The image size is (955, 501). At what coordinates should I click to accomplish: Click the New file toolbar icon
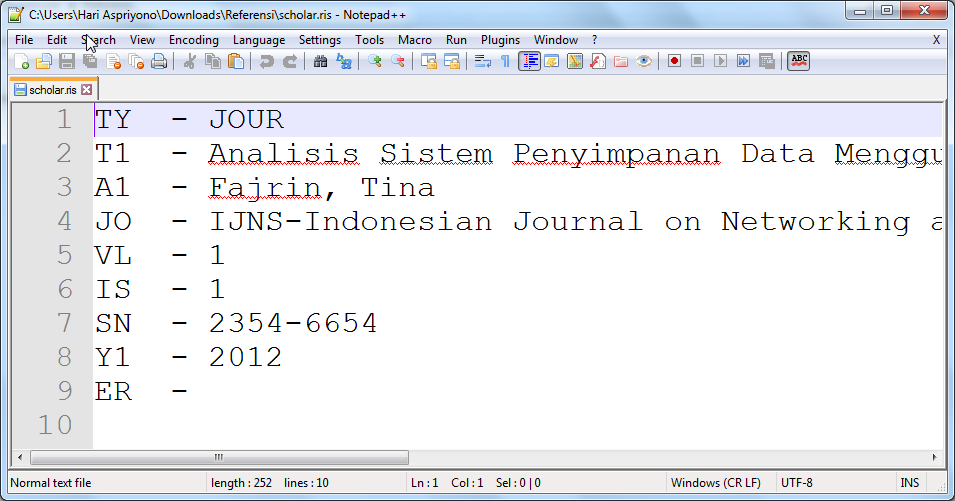tap(22, 61)
